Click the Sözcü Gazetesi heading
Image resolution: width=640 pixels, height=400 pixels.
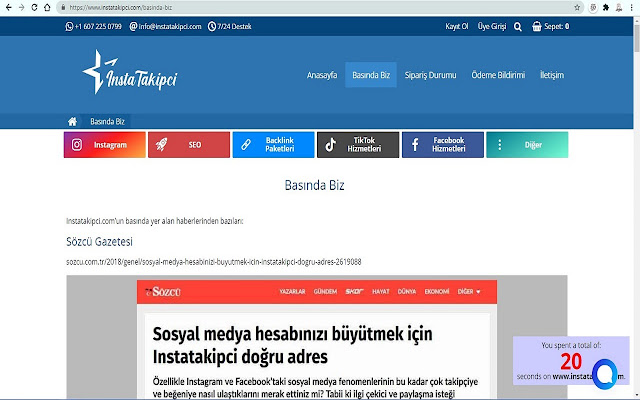pyautogui.click(x=100, y=242)
